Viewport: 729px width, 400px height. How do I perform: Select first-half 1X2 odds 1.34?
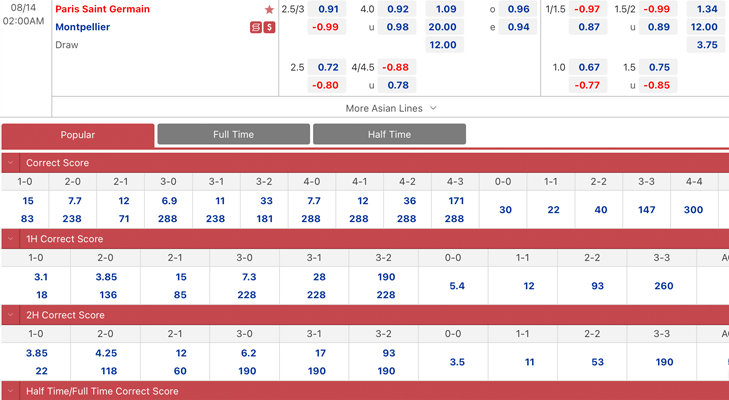[x=706, y=9]
